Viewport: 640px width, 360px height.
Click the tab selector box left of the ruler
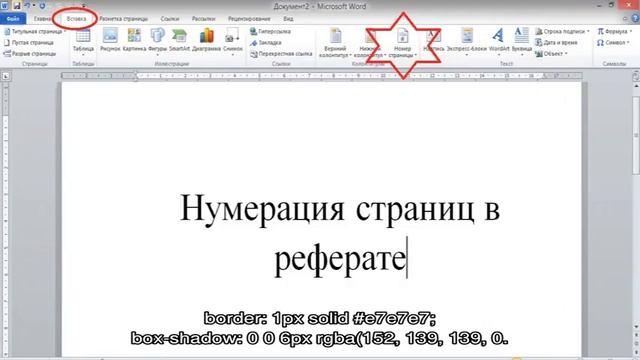[x=6, y=76]
